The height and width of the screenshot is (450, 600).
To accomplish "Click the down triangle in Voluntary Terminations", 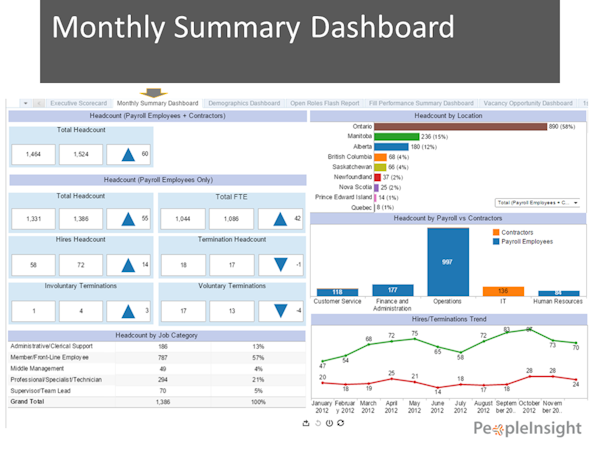I will click(281, 311).
